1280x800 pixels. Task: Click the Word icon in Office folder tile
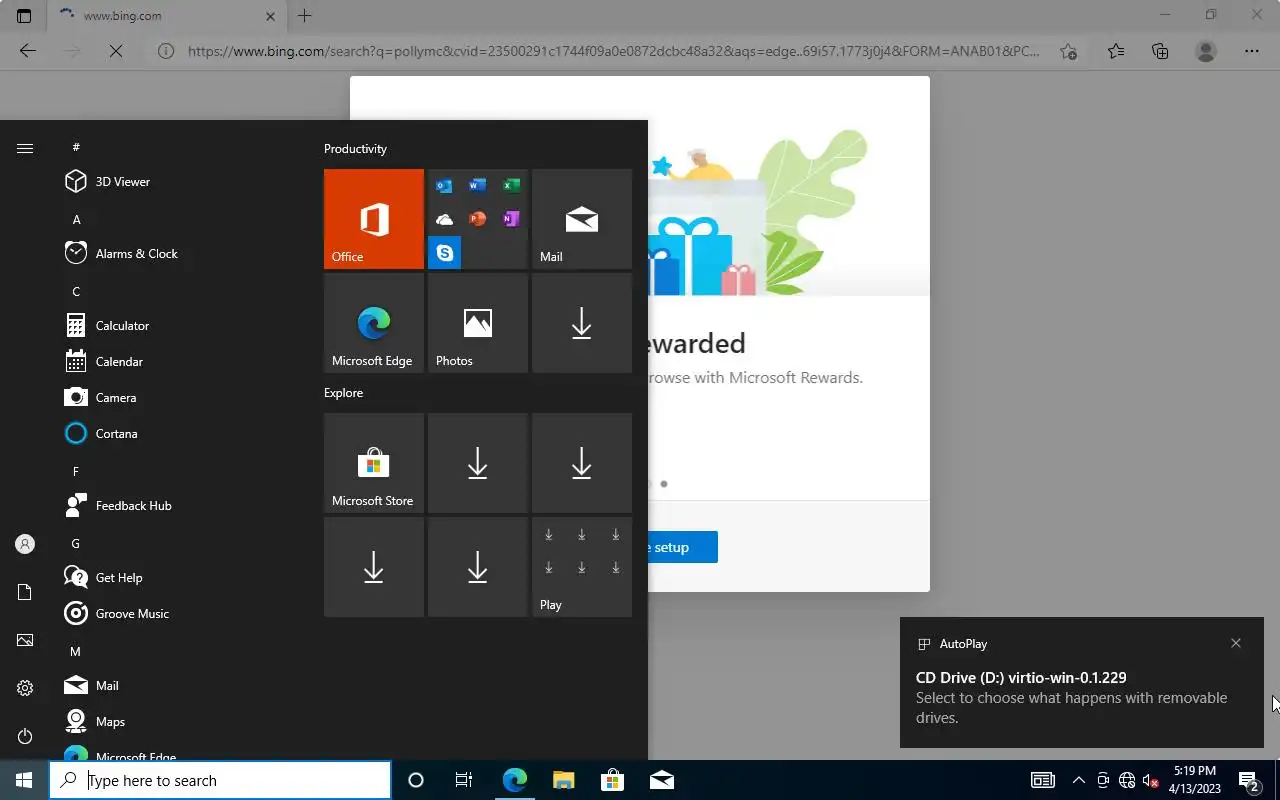[477, 186]
